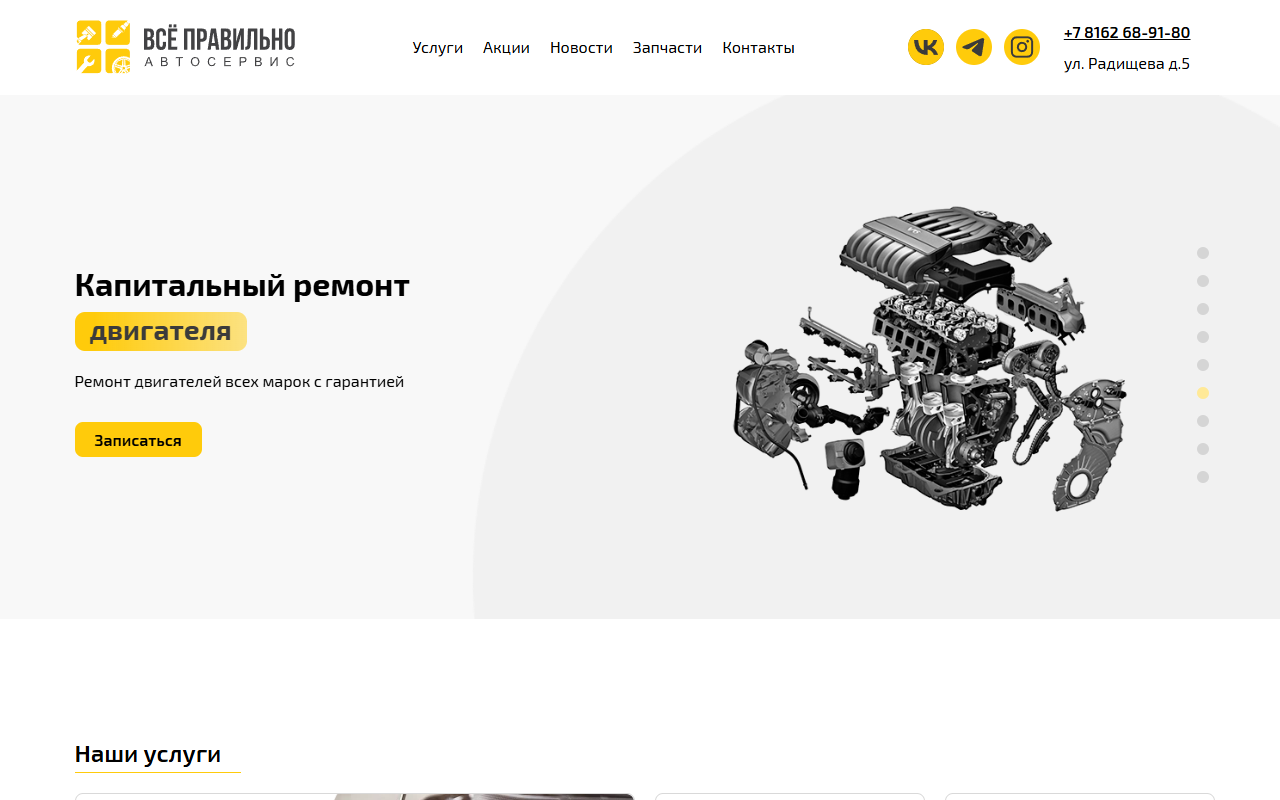Open the first service card thumbnail
Screen dimensions: 1280x800
(x=354, y=797)
